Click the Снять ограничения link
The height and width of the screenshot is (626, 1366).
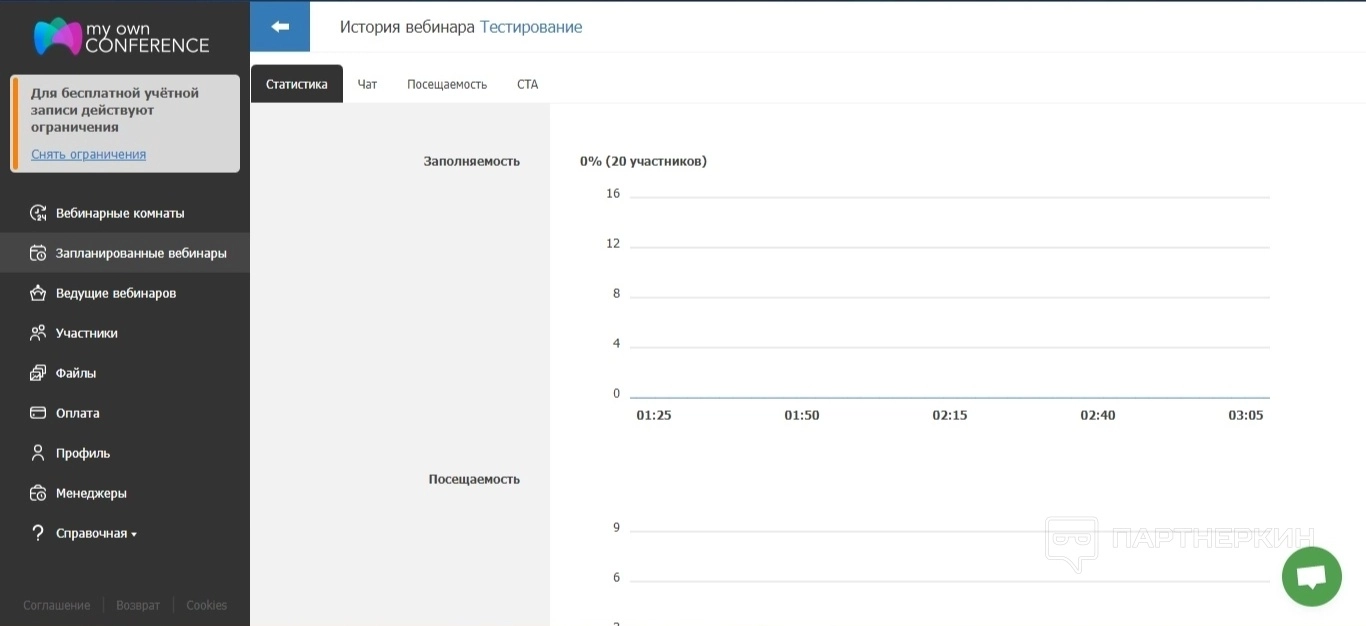88,154
